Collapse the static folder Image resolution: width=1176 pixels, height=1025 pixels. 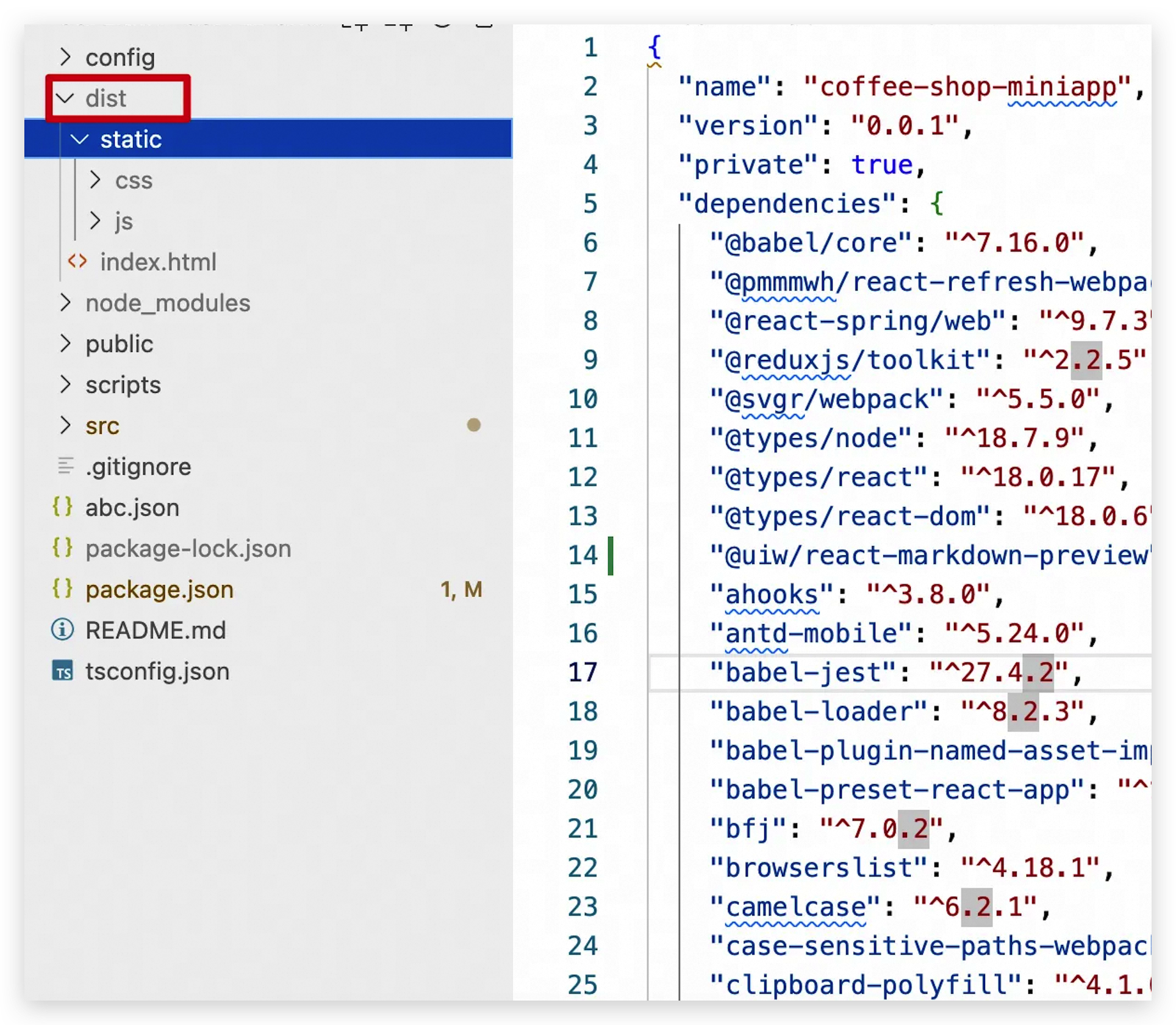(80, 139)
